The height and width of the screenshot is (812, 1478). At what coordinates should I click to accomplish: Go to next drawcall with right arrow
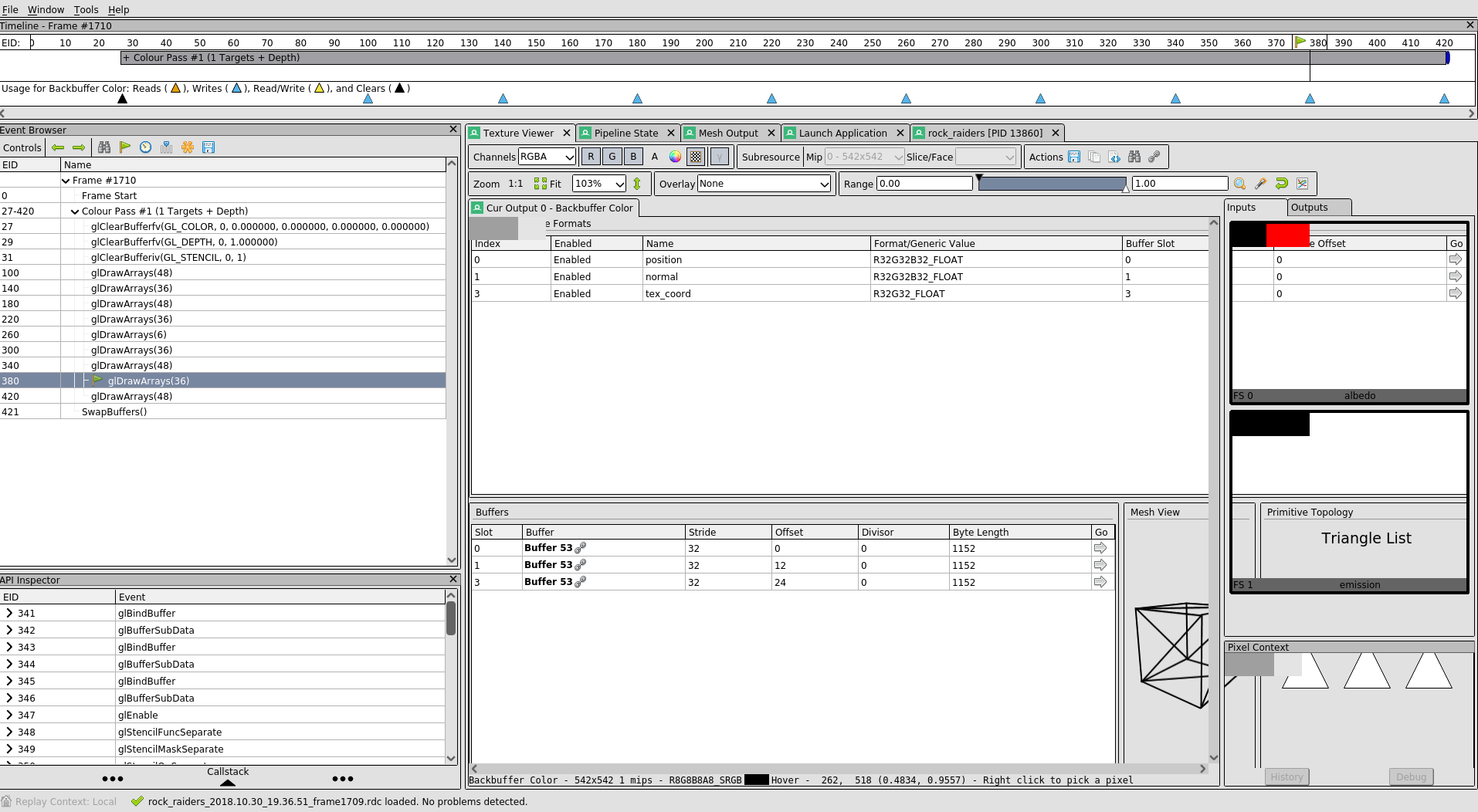pyautogui.click(x=79, y=147)
